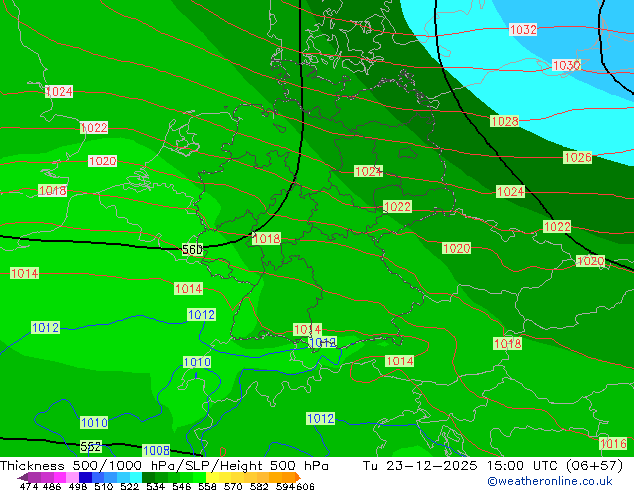
Task: Click the 1032 isobar label
Action: pyautogui.click(x=523, y=30)
